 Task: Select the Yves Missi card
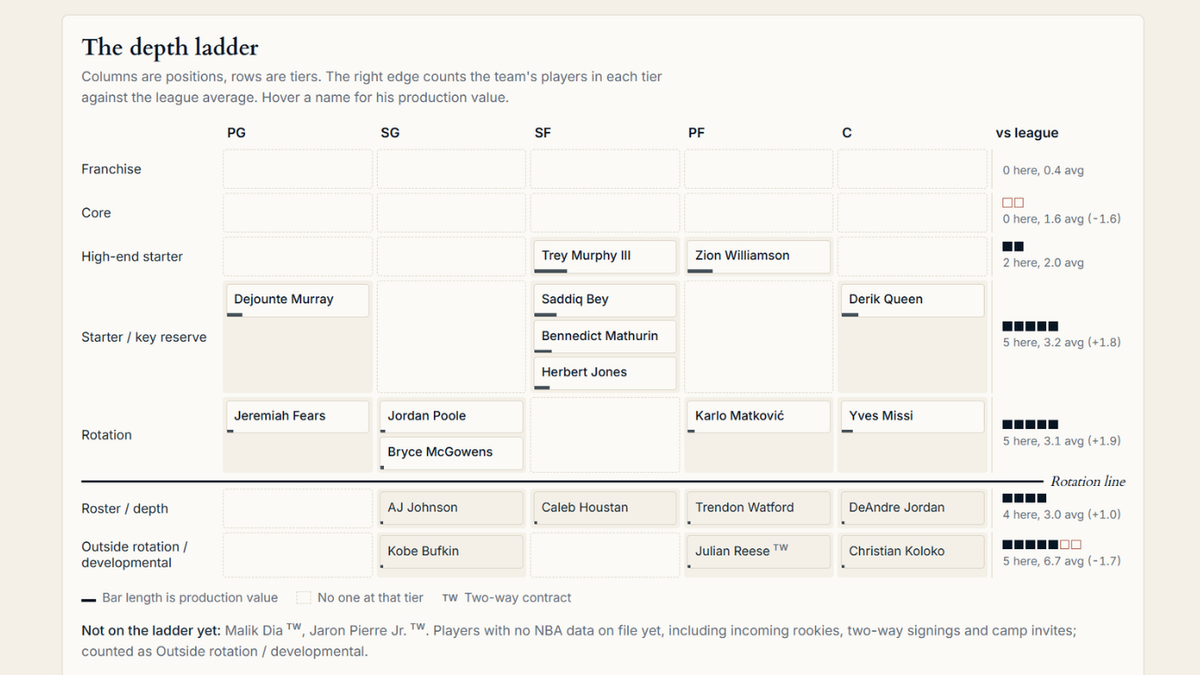(911, 417)
